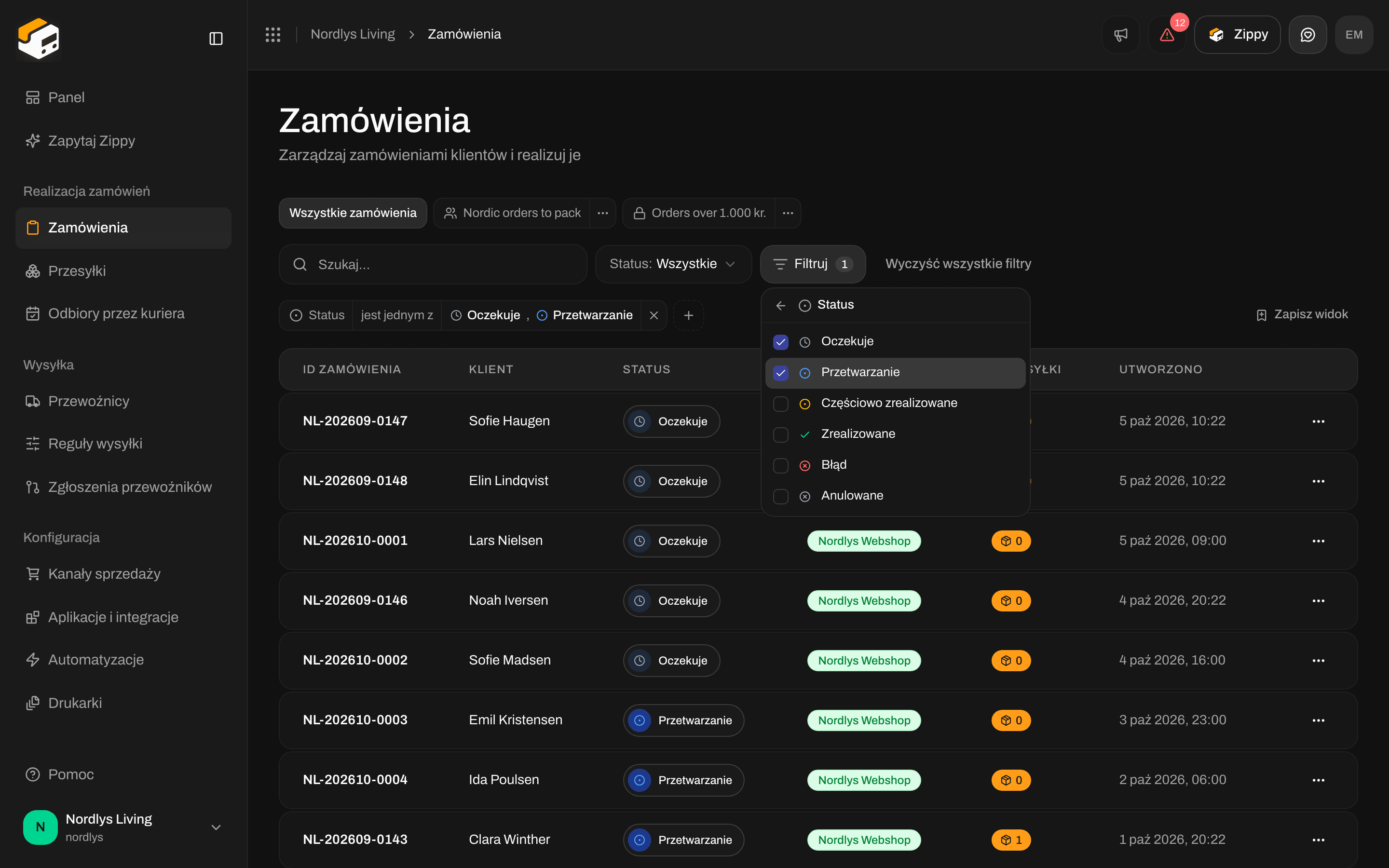This screenshot has width=1389, height=868.
Task: Click Wyczyść wszystkie filtry
Action: [x=958, y=264]
